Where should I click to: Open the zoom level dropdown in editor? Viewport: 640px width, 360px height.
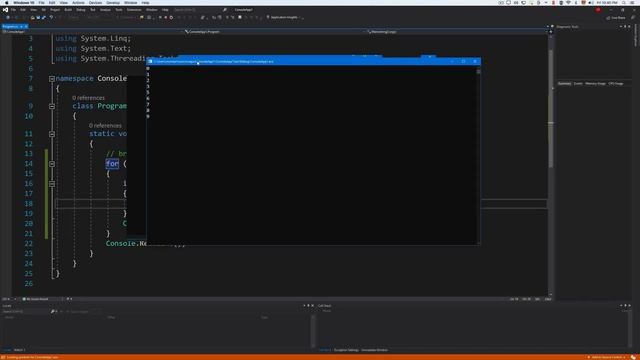point(9,299)
